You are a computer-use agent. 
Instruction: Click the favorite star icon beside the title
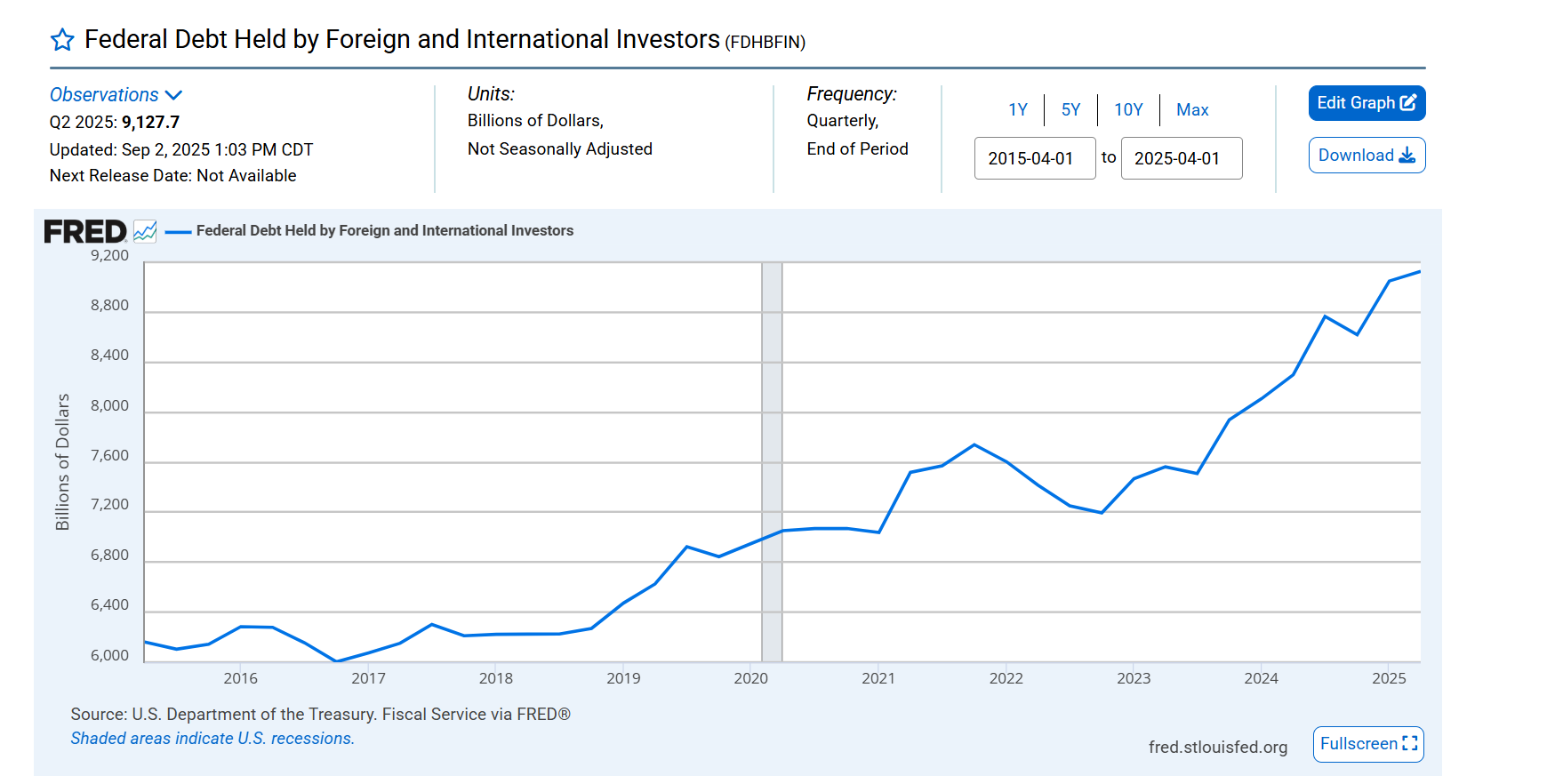point(62,40)
